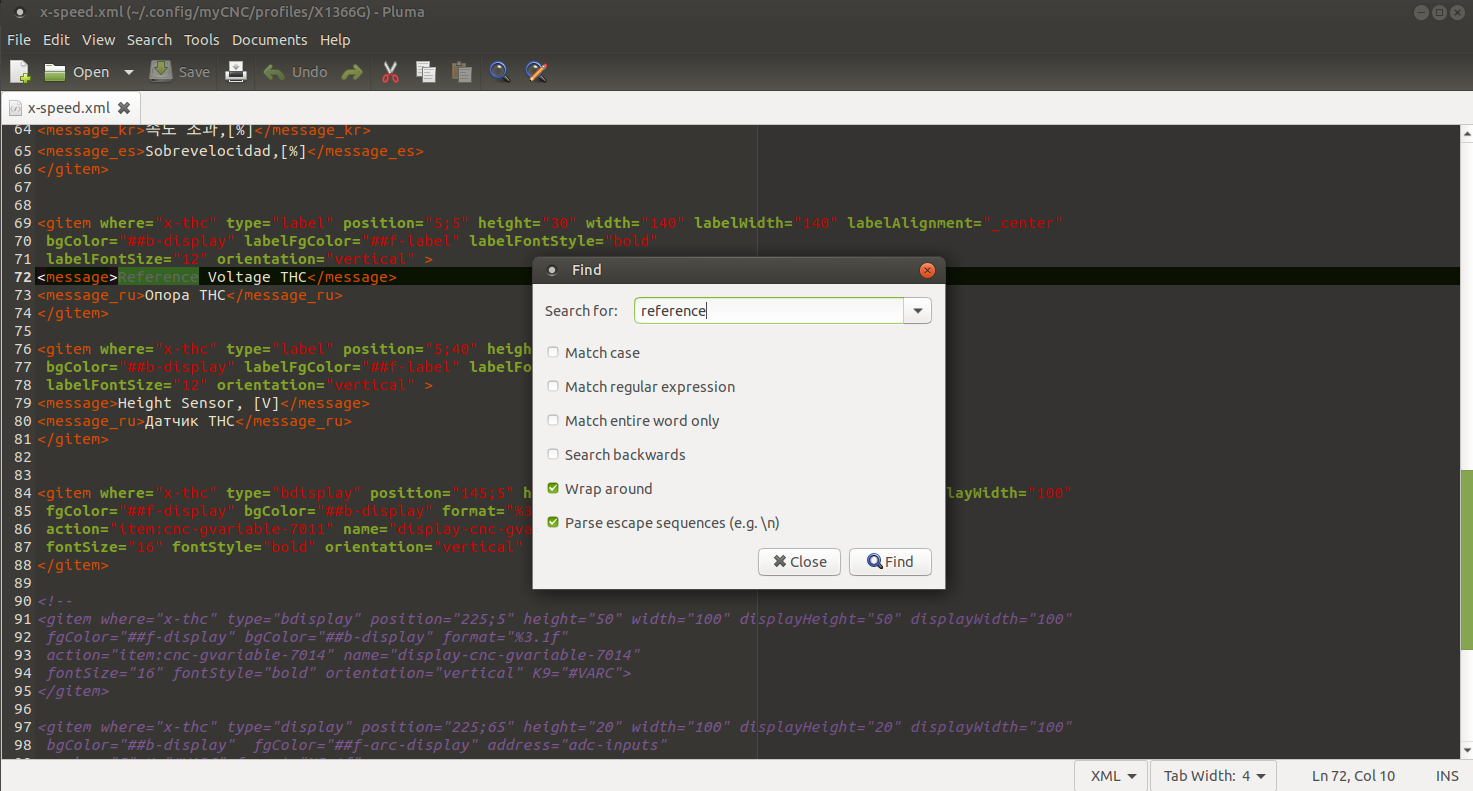Image resolution: width=1473 pixels, height=791 pixels.
Task: Disable the Wrap around checkbox
Action: coord(554,489)
